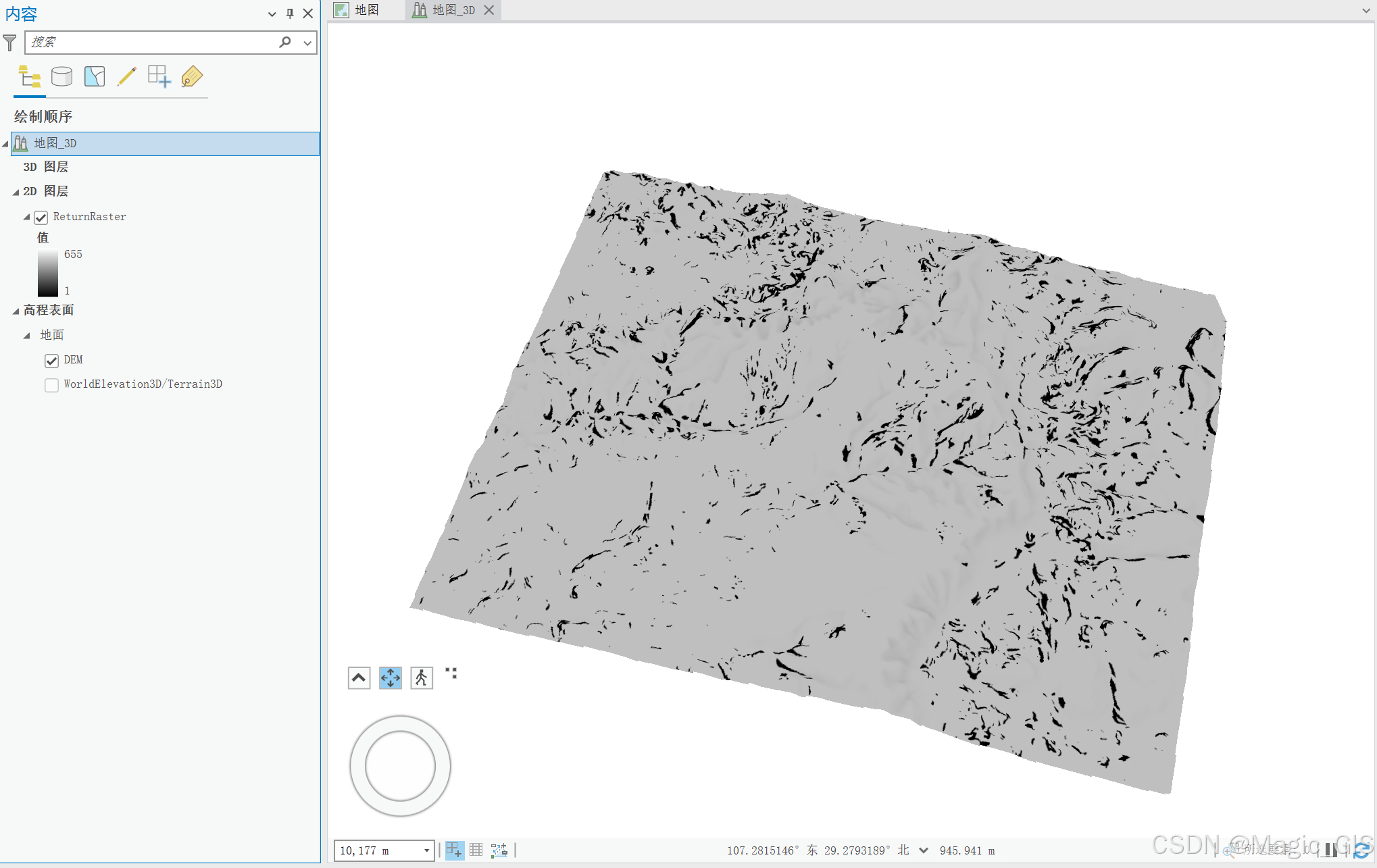
Task: Collapse navigator with up-arrow button
Action: click(359, 678)
